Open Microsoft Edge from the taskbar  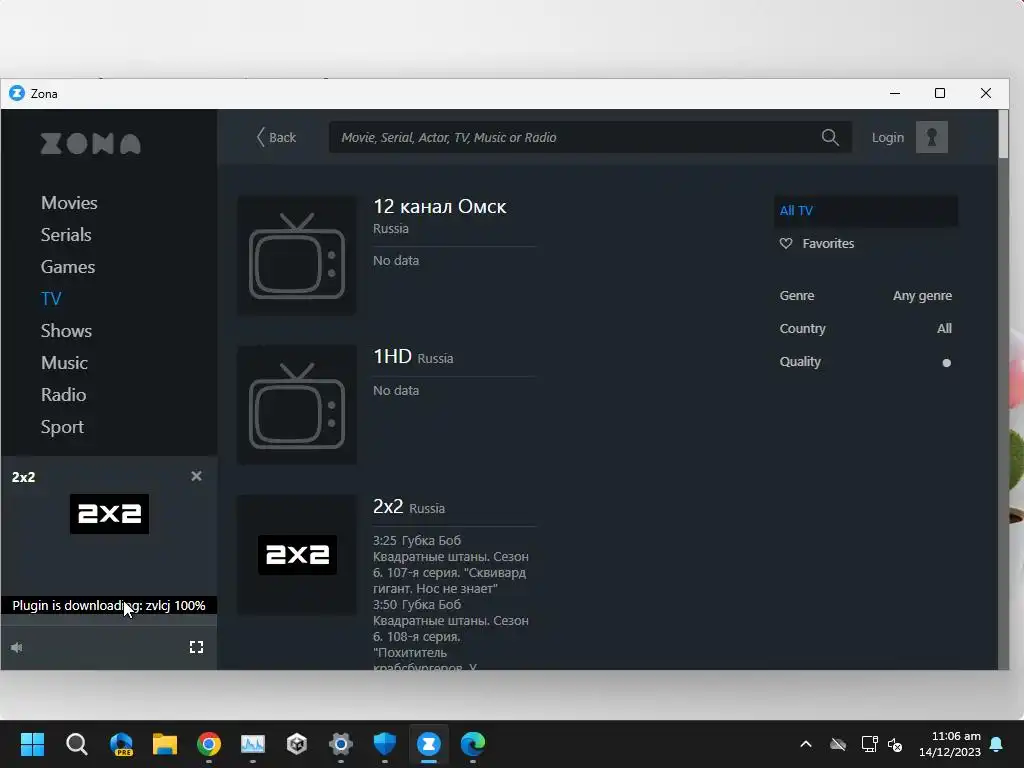[473, 744]
